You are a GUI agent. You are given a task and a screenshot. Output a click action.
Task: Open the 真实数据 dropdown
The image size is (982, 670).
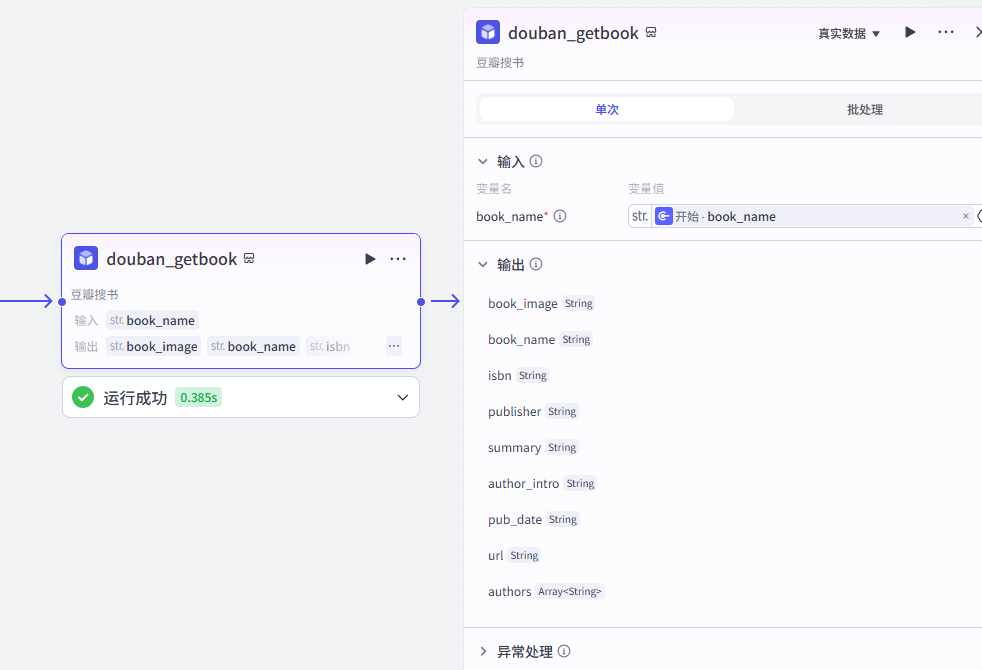point(849,33)
